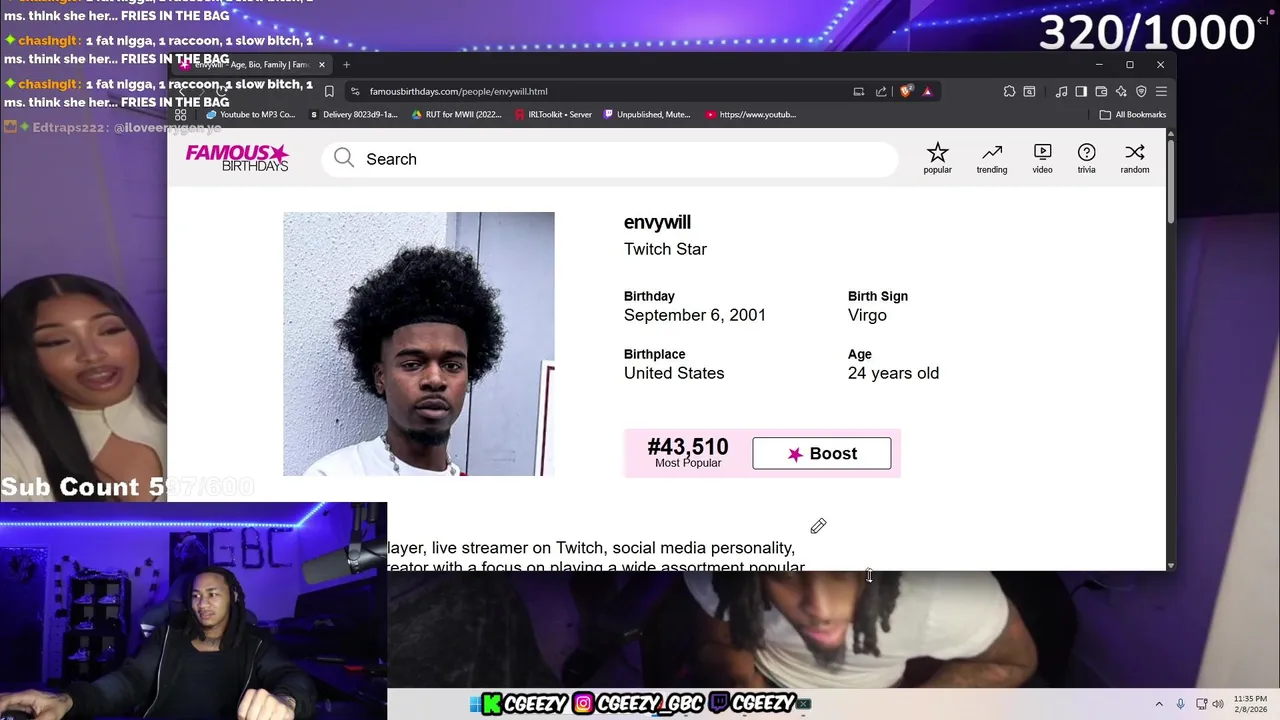Viewport: 1280px width, 720px height.
Task: Click the pencil edit icon
Action: tap(818, 526)
